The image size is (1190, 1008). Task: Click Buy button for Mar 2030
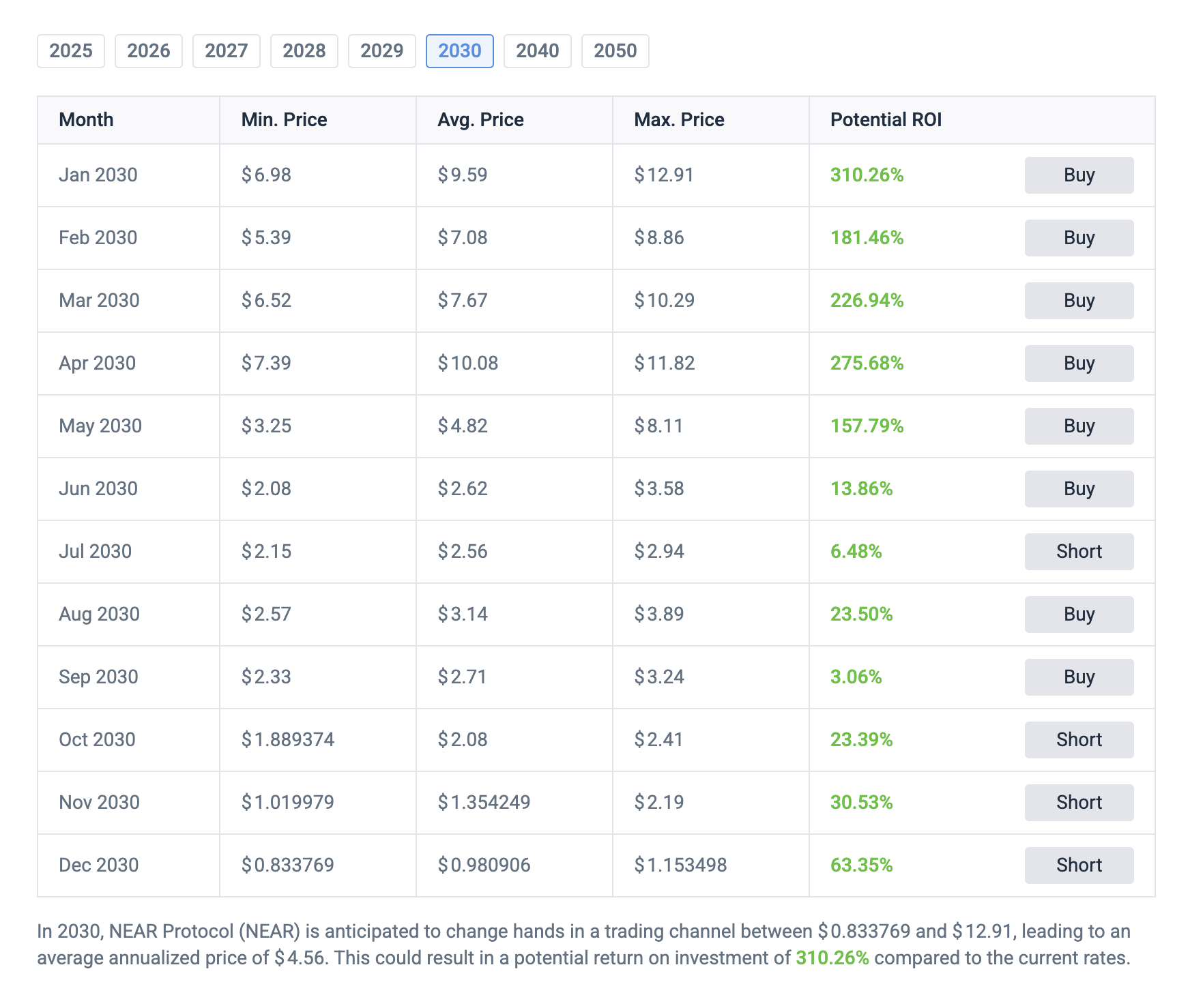pyautogui.click(x=1079, y=301)
